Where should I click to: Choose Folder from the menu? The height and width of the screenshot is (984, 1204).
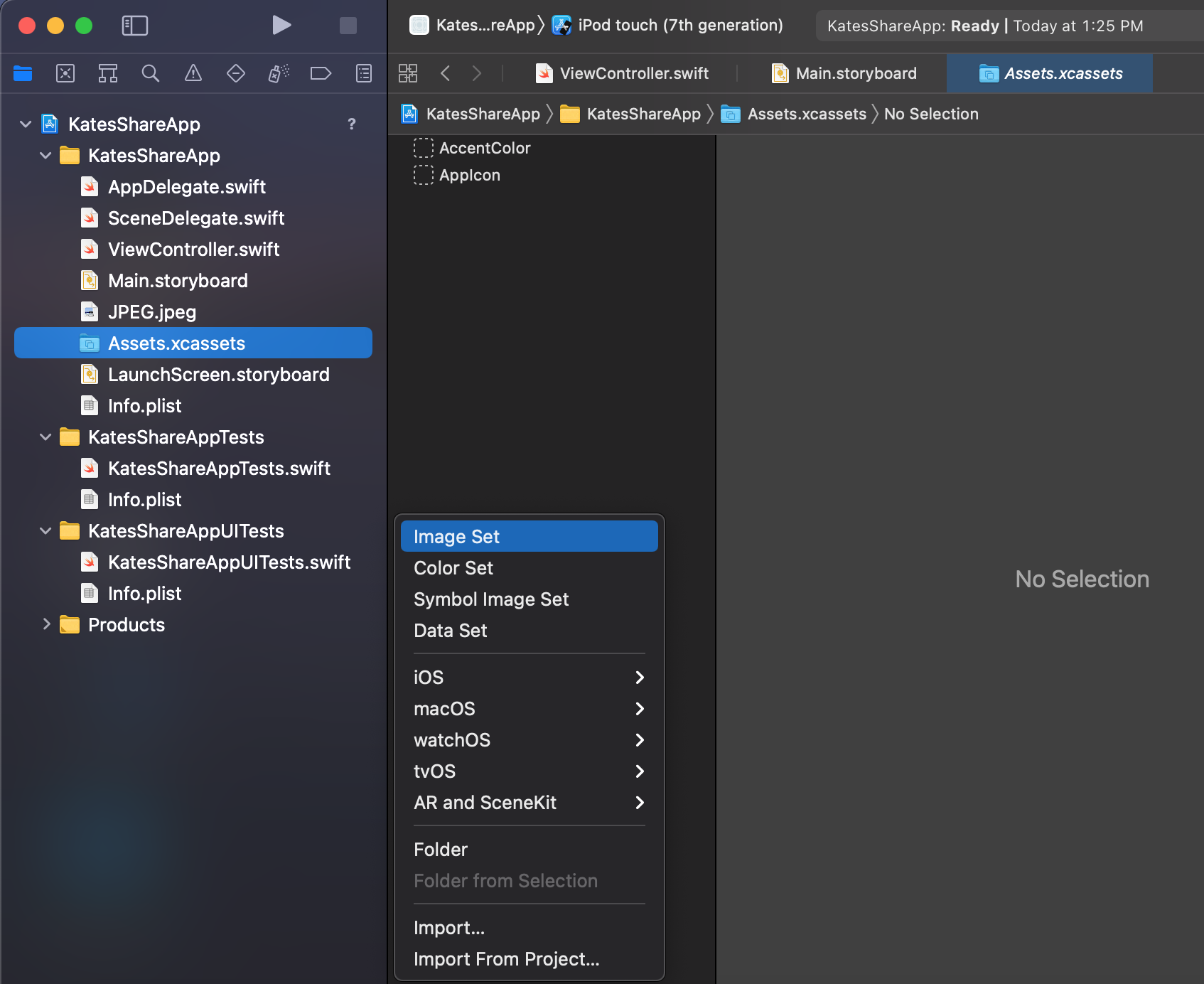[x=530, y=850]
